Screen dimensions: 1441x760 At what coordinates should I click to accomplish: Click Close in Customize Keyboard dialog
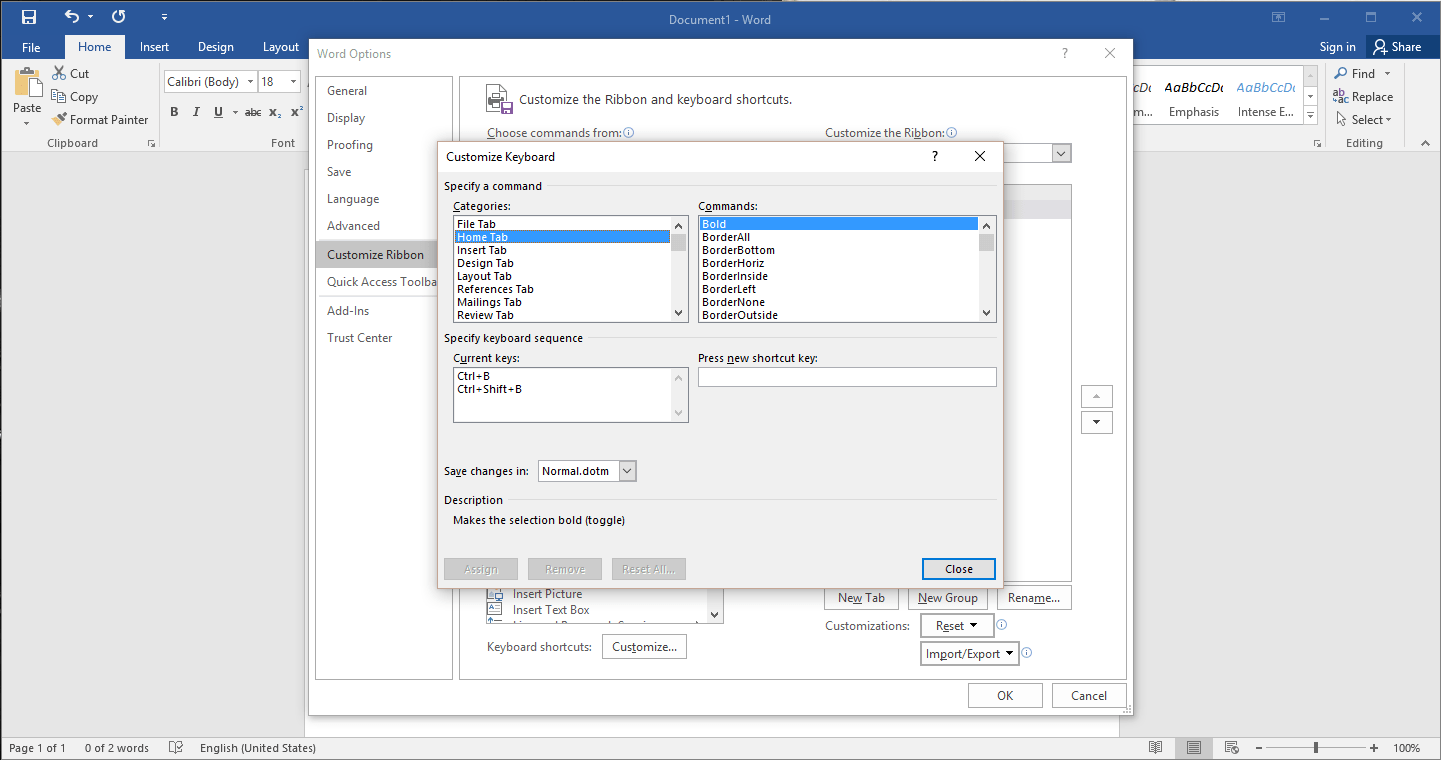tap(958, 569)
